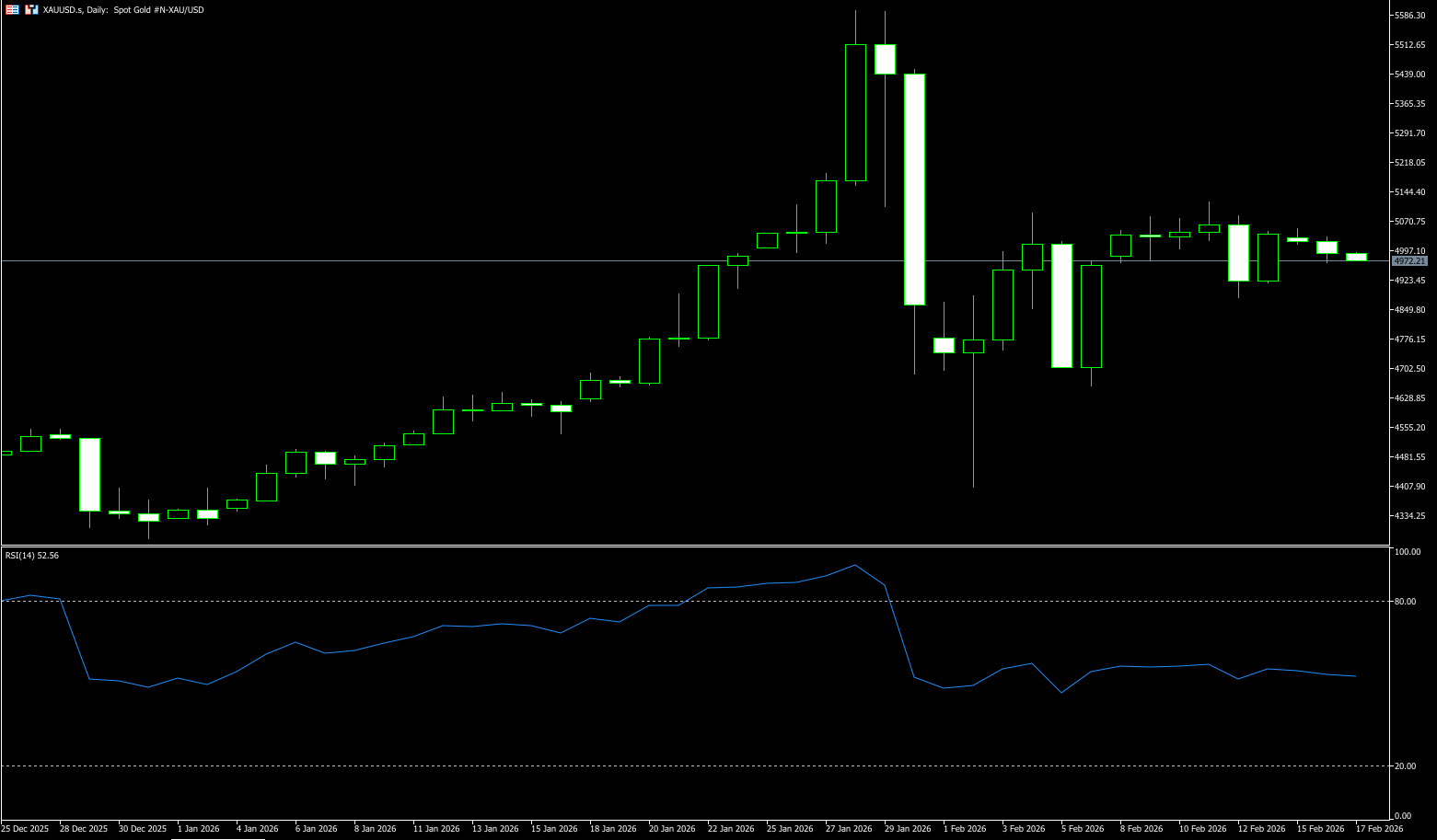
Task: Click the Depth of Market icon
Action: [x=31, y=9]
